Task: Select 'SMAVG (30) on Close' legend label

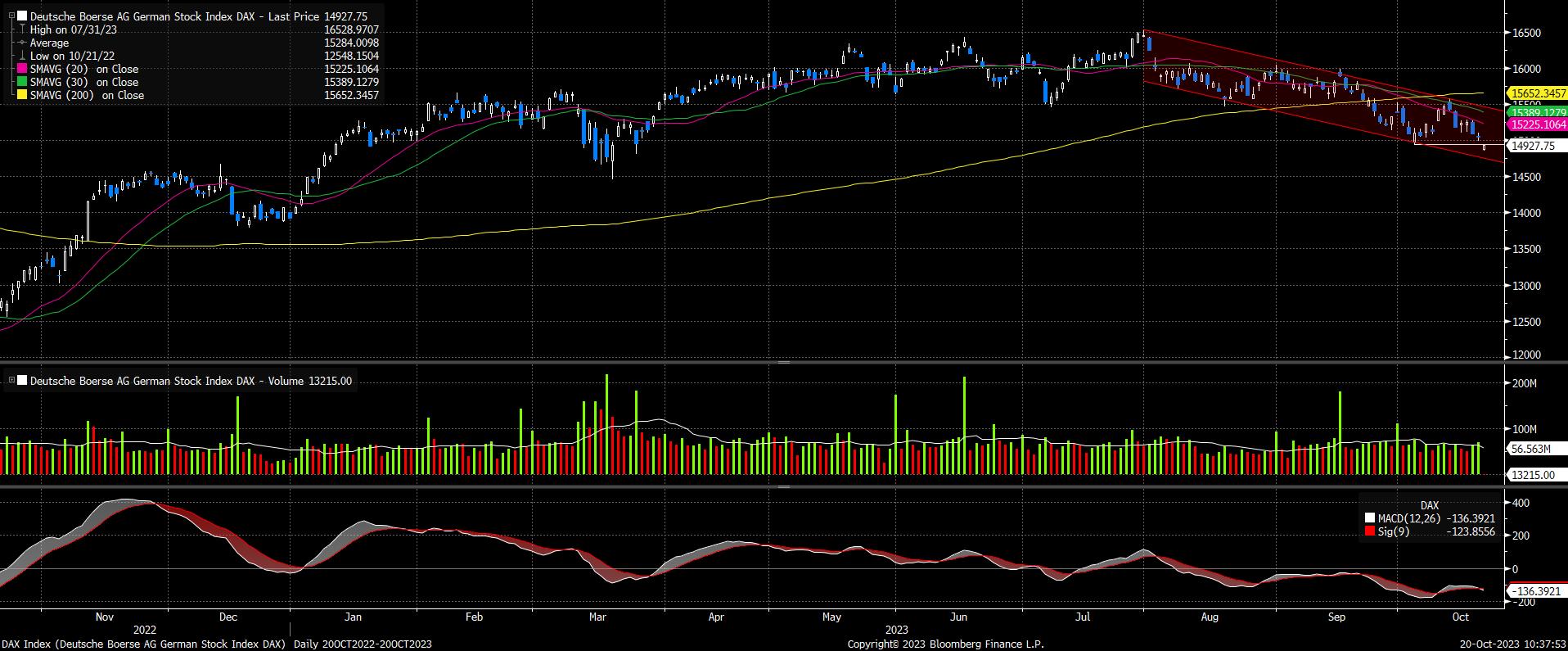Action: click(x=84, y=82)
